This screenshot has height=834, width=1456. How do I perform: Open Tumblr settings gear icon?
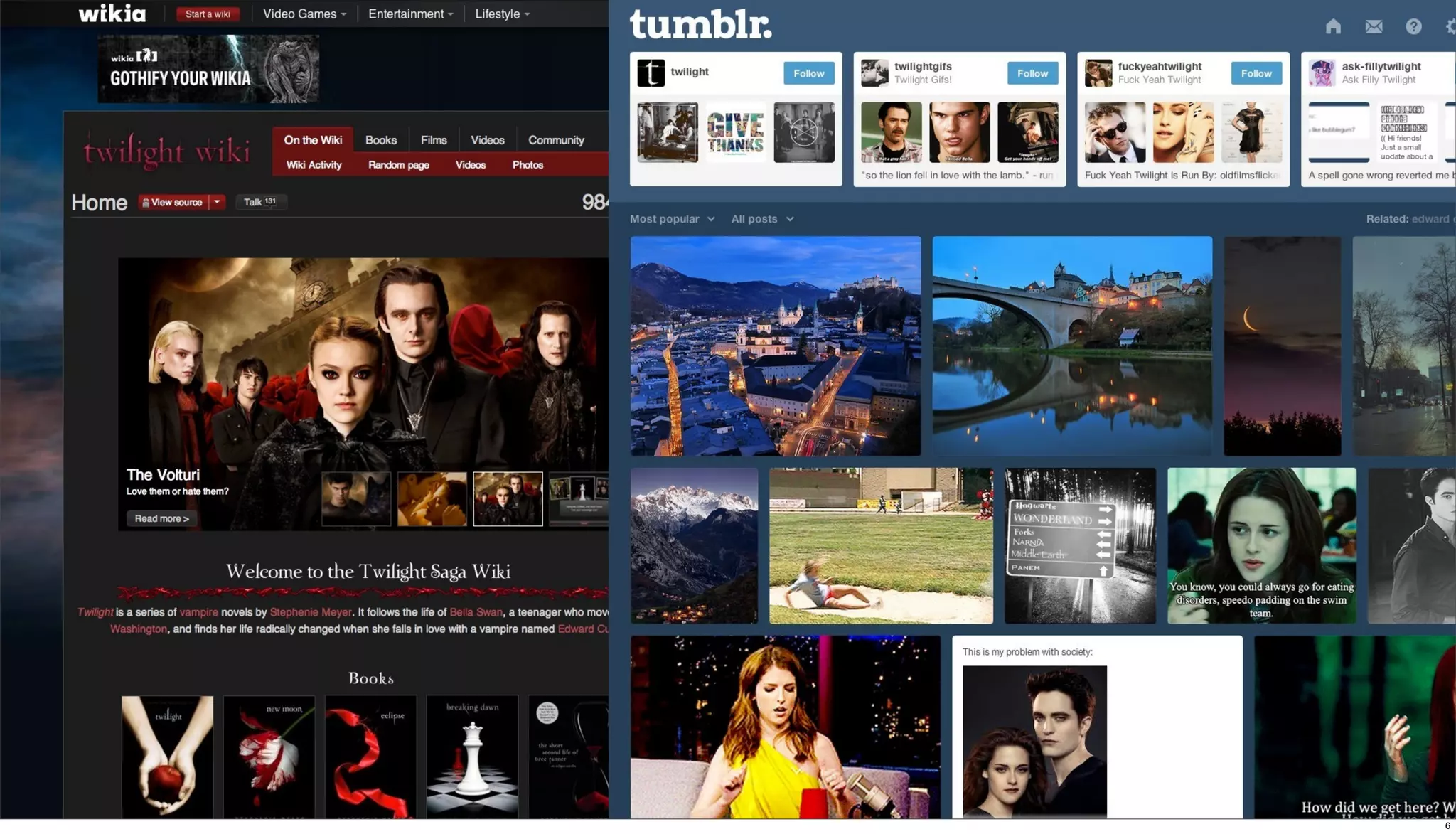(x=1450, y=27)
